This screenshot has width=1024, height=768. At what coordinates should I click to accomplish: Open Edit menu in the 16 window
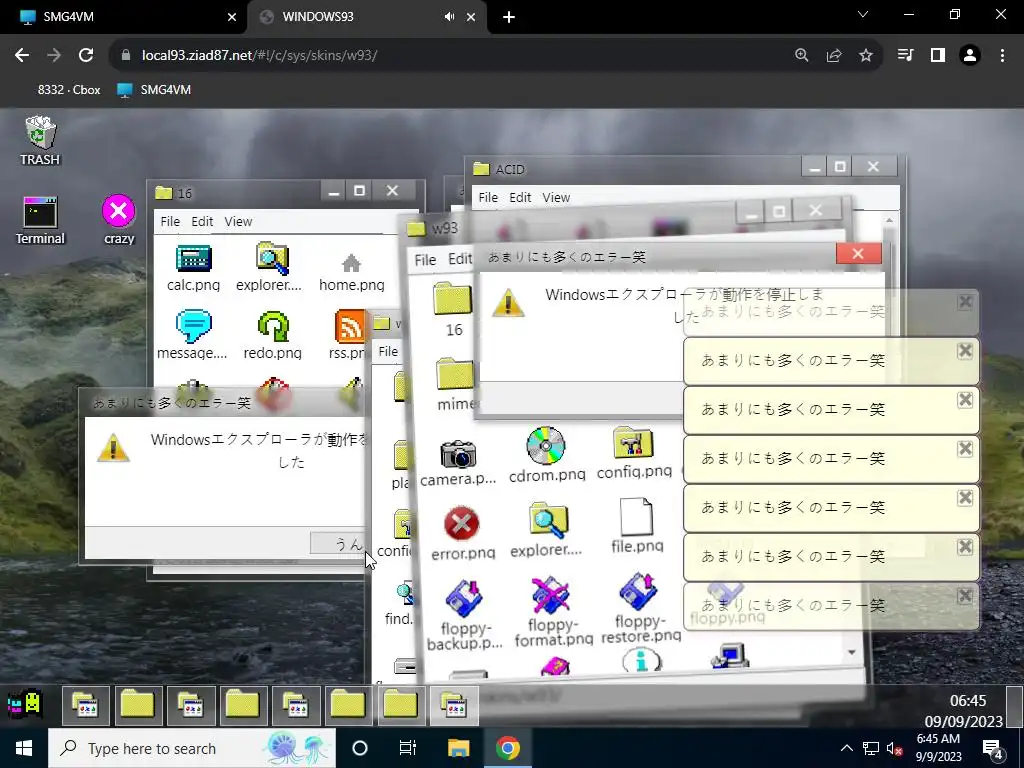point(202,221)
